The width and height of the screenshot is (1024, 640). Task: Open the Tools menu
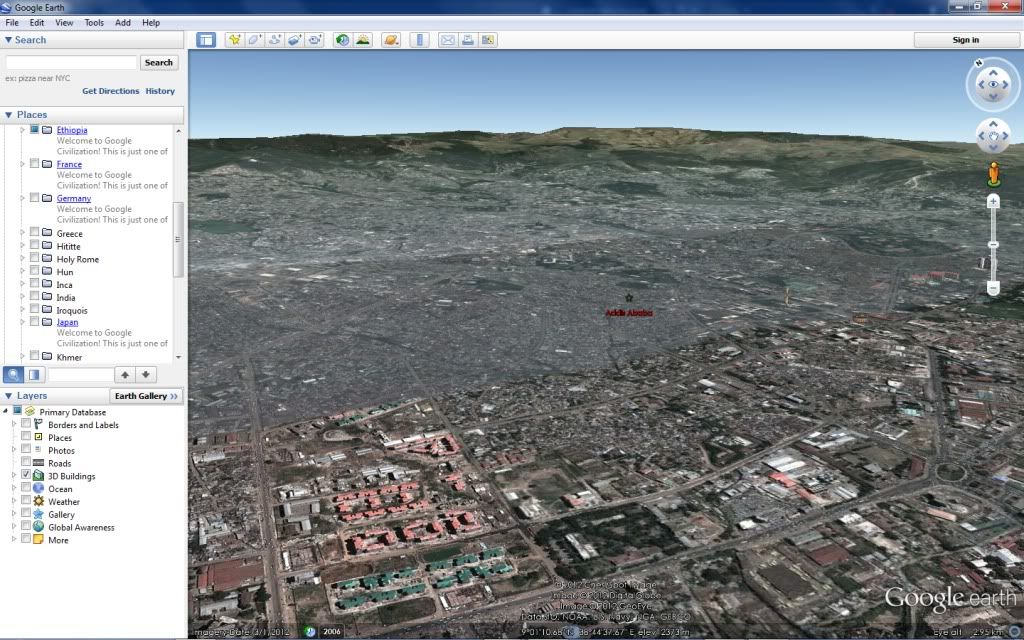94,22
